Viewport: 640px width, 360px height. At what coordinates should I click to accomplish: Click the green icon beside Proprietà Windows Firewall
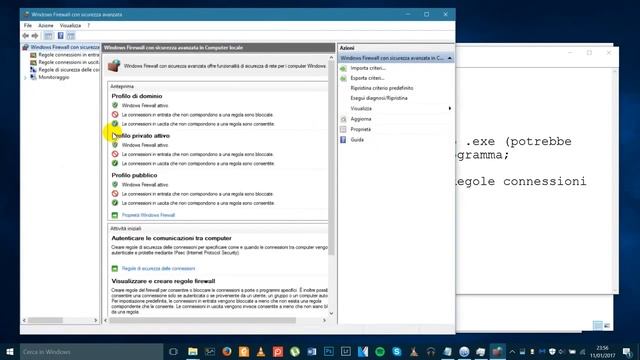point(115,215)
